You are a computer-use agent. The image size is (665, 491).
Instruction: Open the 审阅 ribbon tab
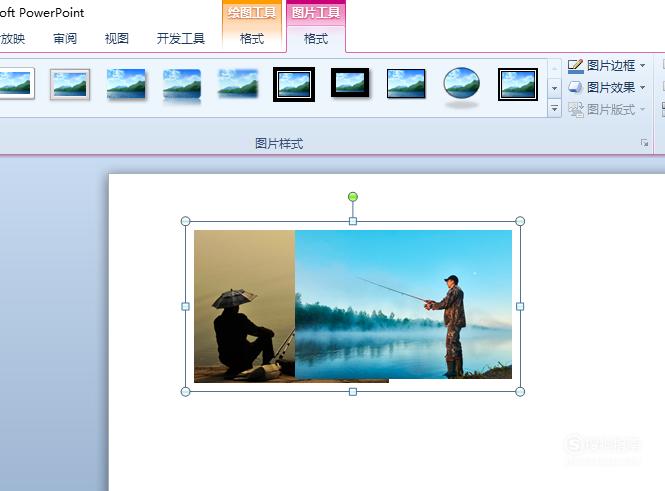pyautogui.click(x=65, y=39)
